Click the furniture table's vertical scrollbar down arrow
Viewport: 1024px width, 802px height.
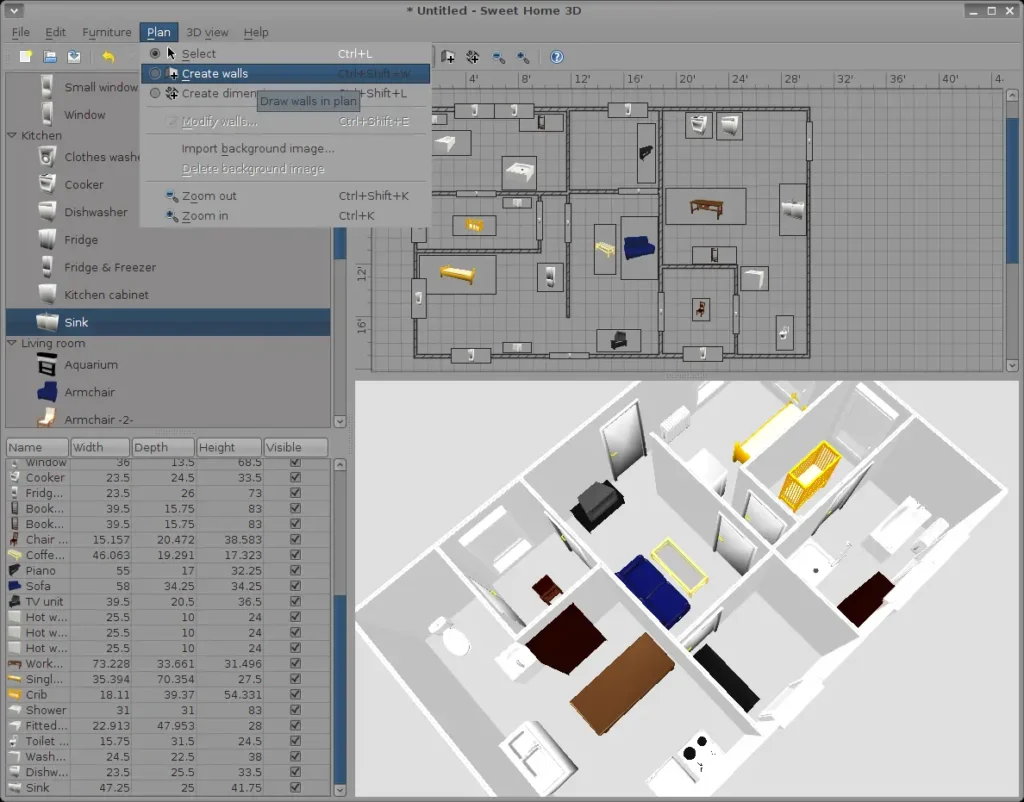(339, 792)
